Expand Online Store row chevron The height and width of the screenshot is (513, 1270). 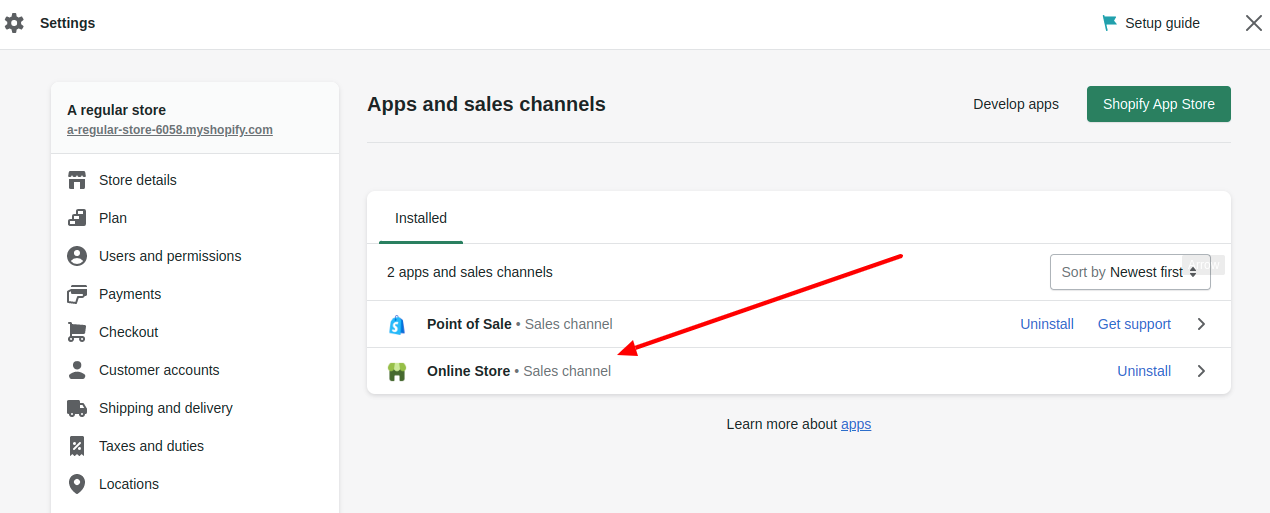1201,371
